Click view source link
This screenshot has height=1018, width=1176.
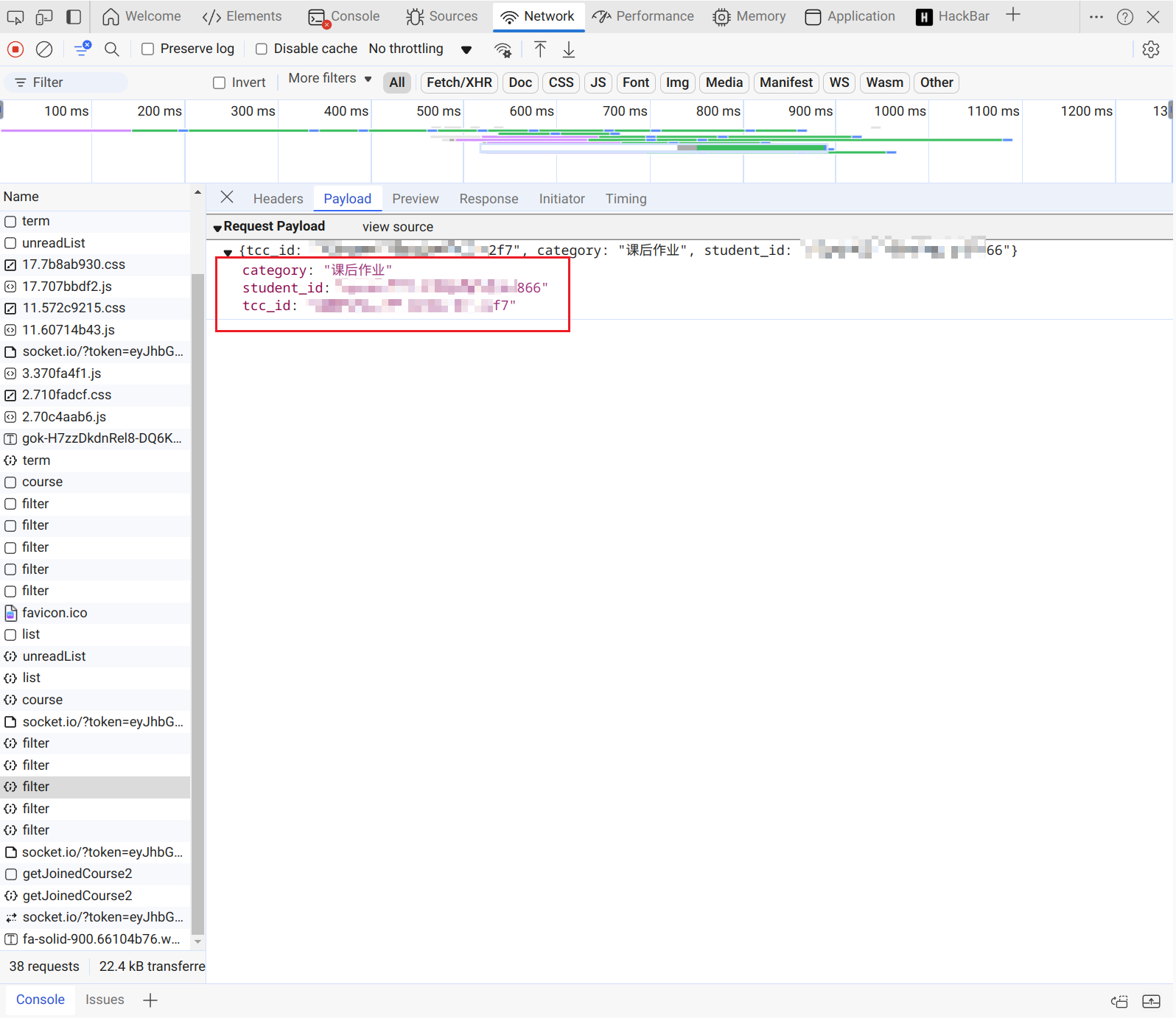point(398,227)
